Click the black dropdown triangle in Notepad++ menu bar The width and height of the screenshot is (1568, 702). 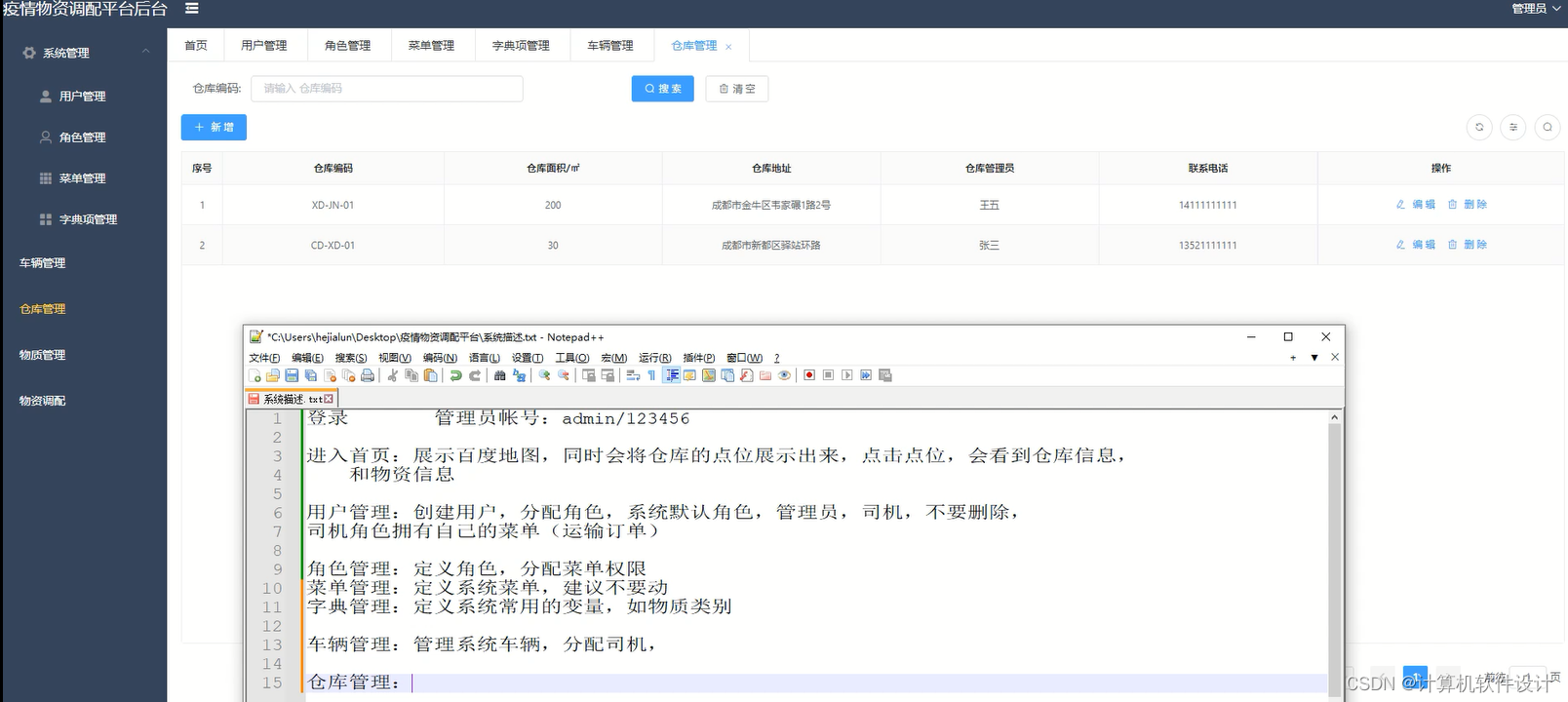(x=1314, y=358)
